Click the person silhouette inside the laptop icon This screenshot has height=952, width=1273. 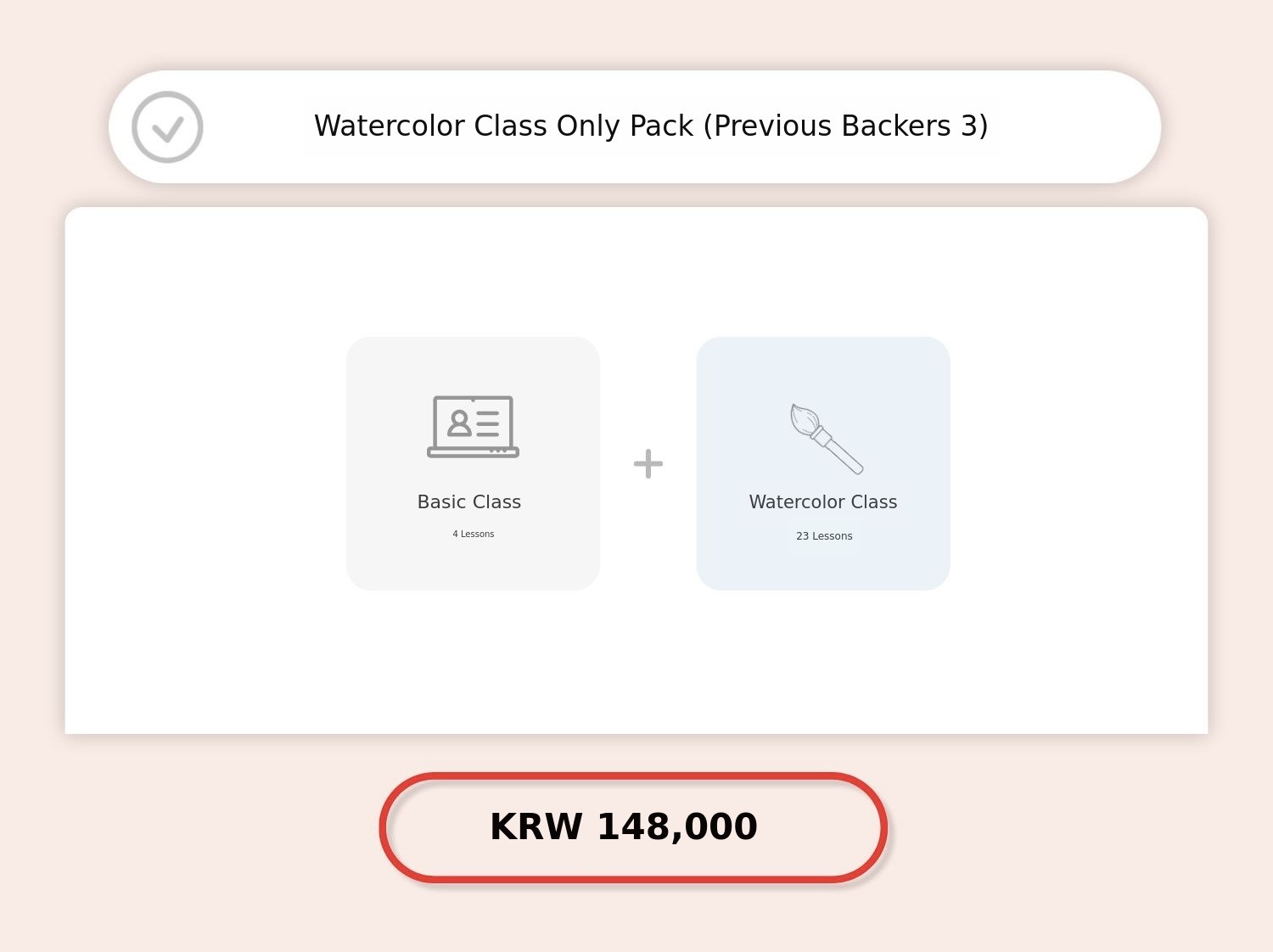[459, 423]
